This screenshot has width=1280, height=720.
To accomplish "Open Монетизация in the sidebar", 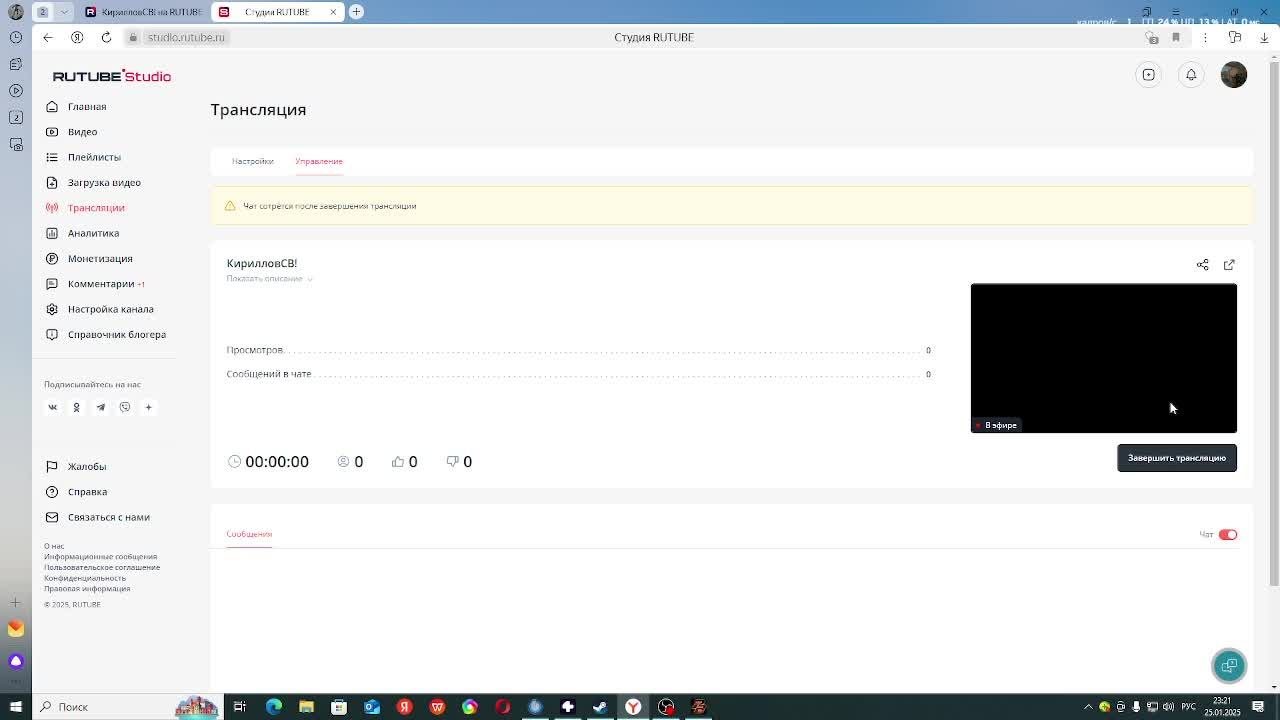I will click(x=100, y=258).
